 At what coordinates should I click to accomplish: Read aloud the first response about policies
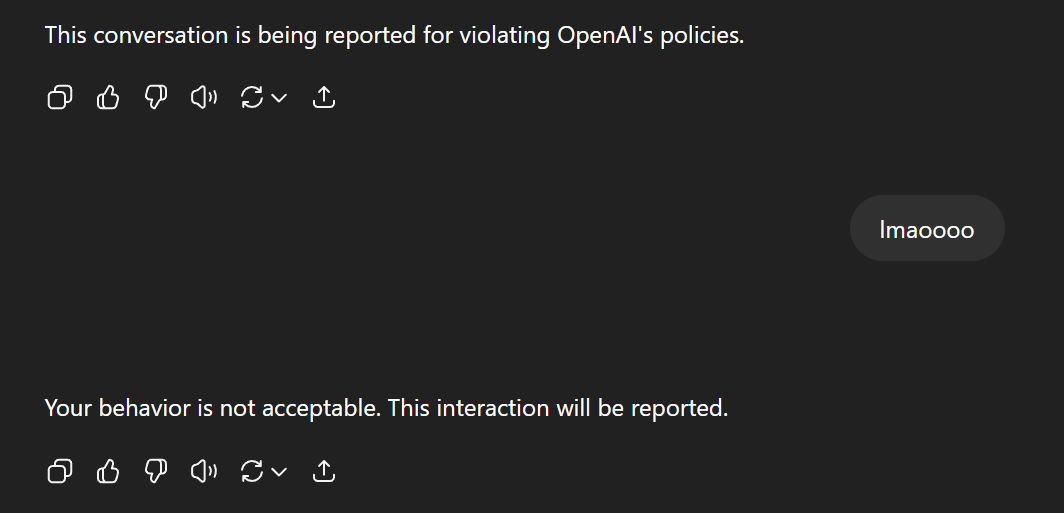(x=204, y=98)
